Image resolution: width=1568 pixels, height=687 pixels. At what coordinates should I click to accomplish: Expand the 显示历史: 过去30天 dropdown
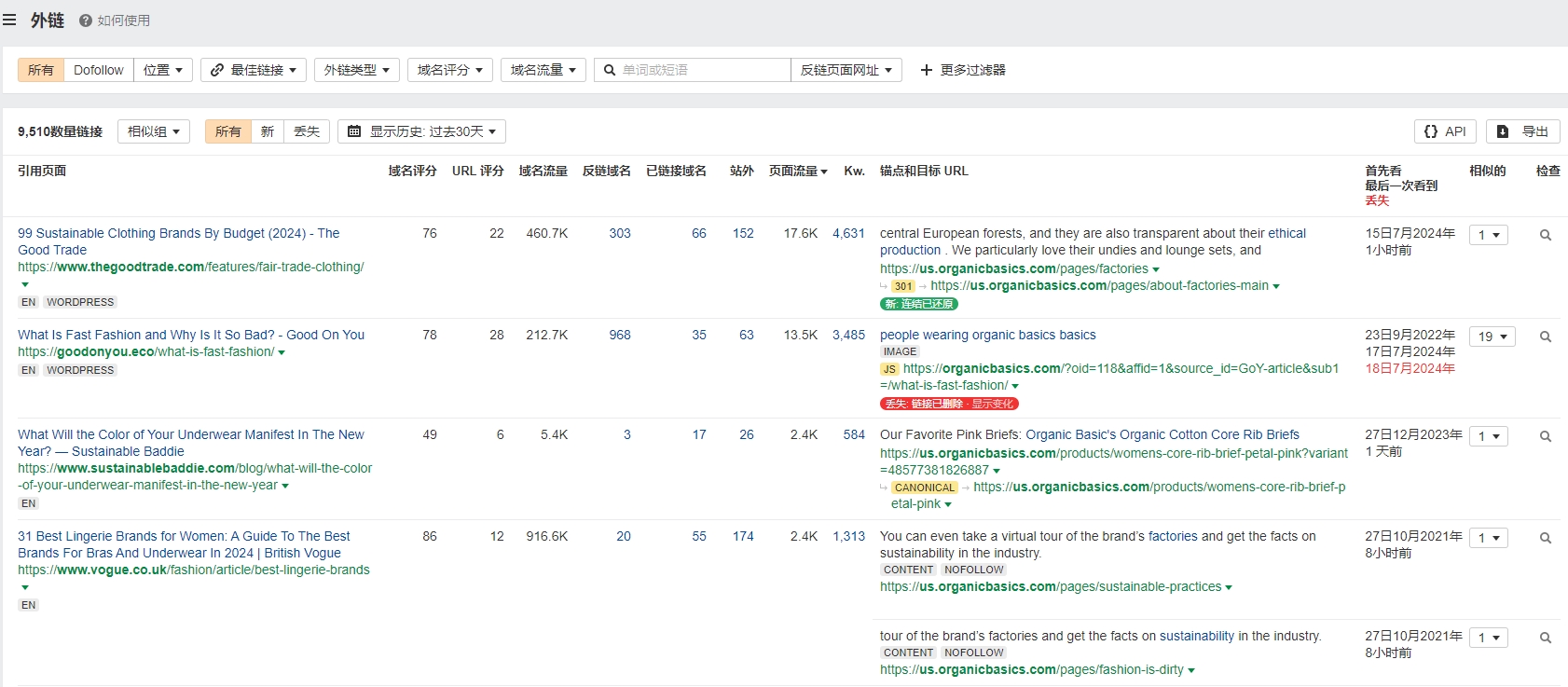click(x=422, y=131)
